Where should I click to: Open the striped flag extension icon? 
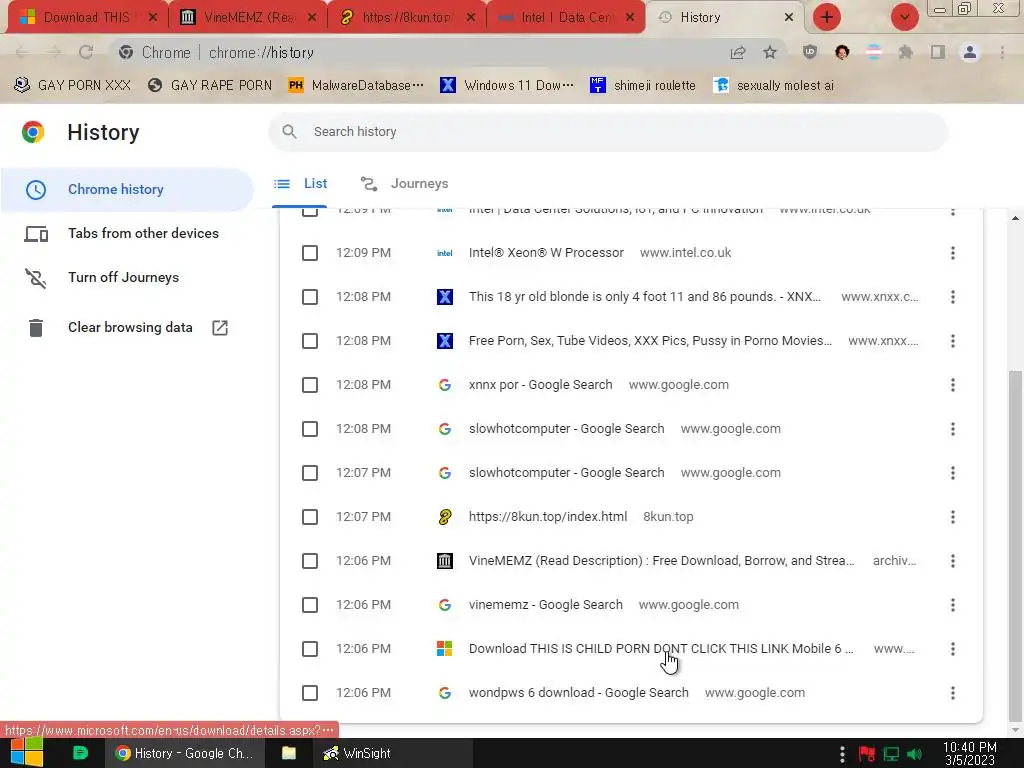tap(874, 52)
